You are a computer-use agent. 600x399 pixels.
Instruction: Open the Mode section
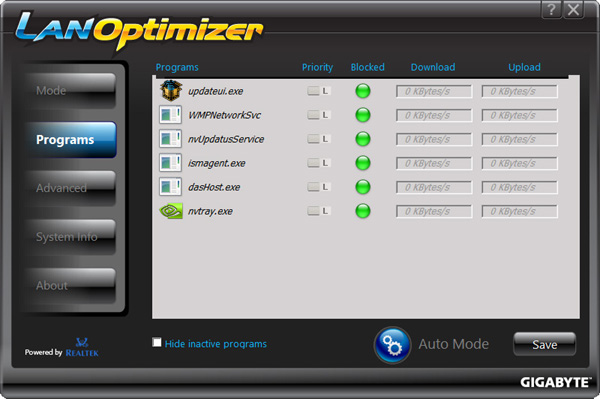[x=71, y=91]
